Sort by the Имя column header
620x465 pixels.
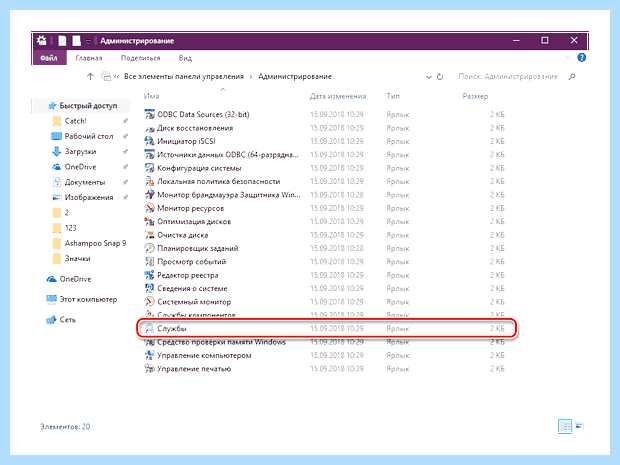tap(151, 96)
